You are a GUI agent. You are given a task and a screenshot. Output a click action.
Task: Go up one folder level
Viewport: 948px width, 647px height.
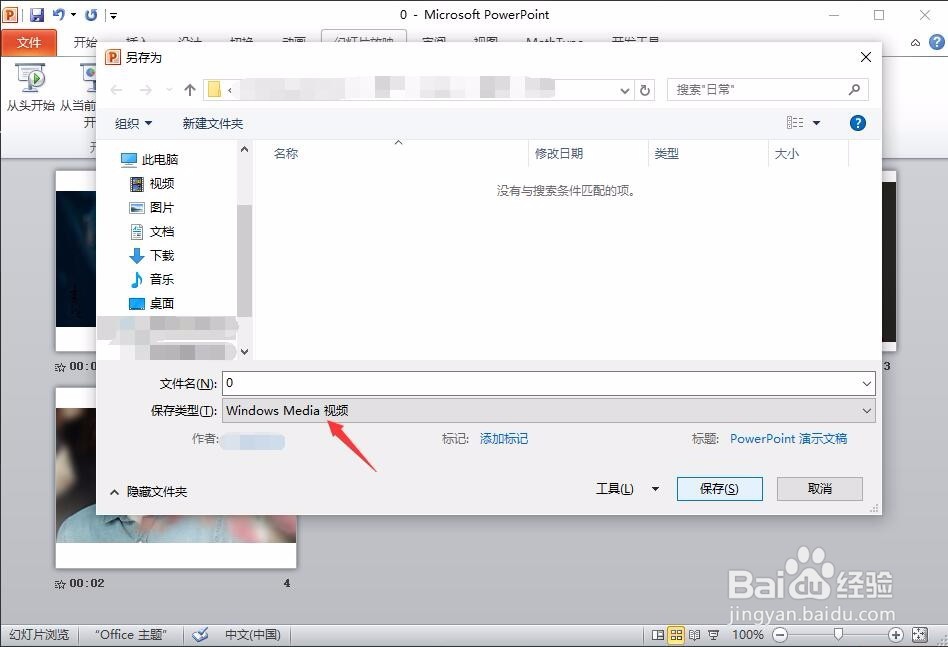190,90
